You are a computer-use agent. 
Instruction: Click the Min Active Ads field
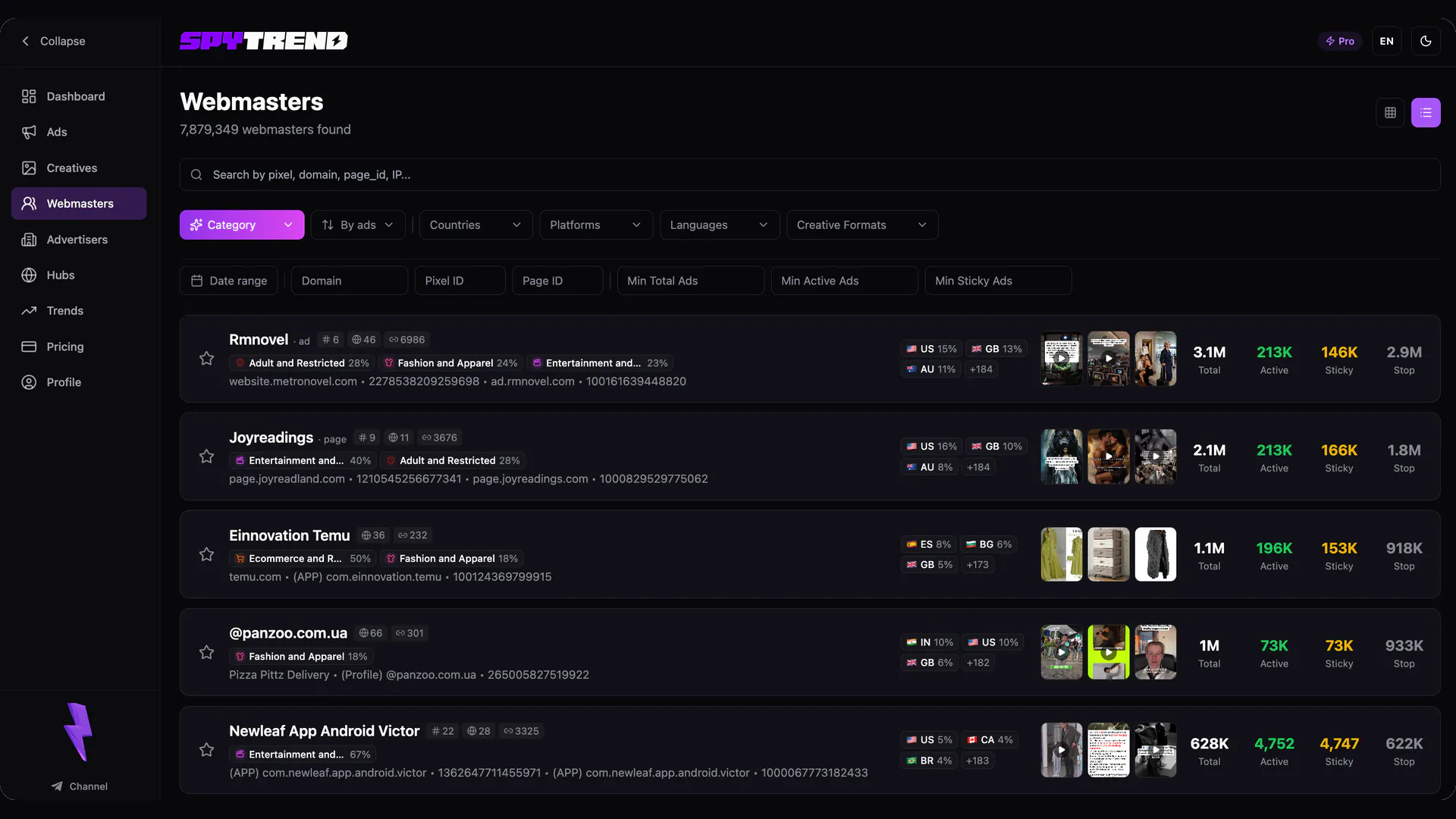[844, 281]
